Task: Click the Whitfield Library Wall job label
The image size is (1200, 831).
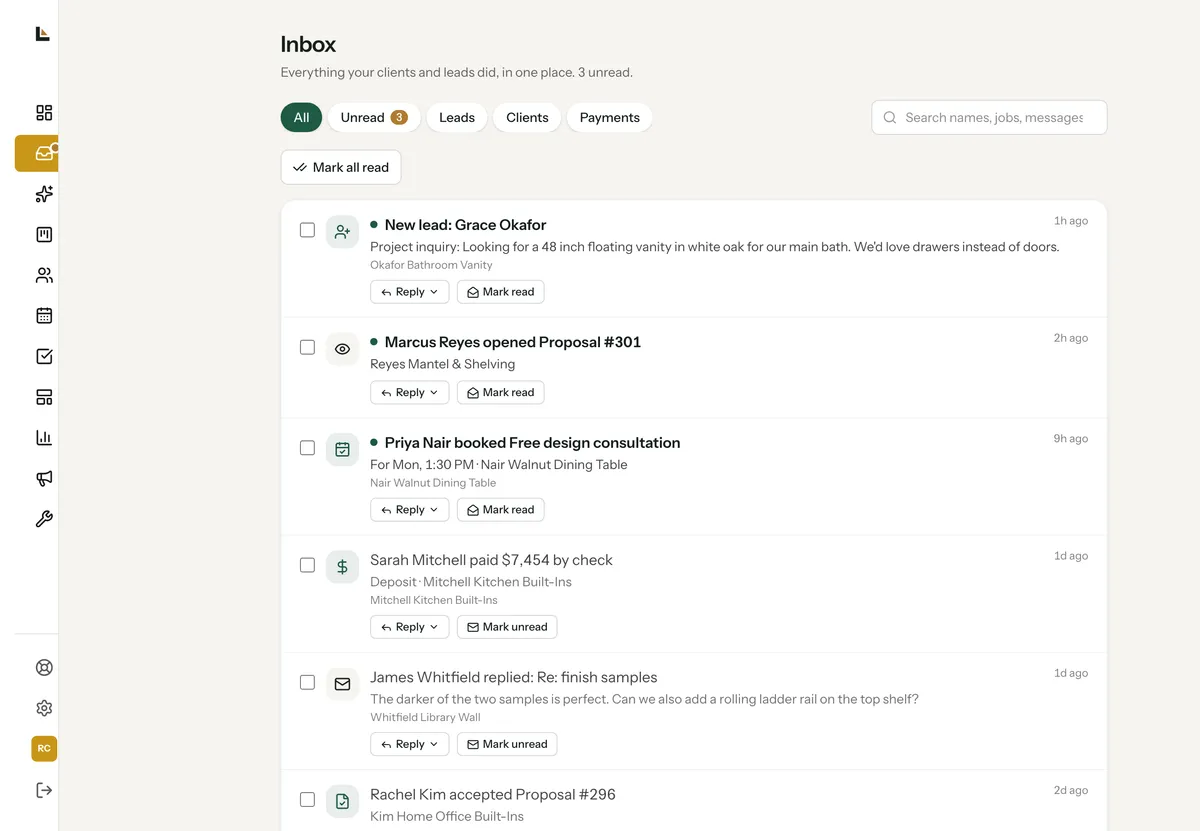Action: 425,717
